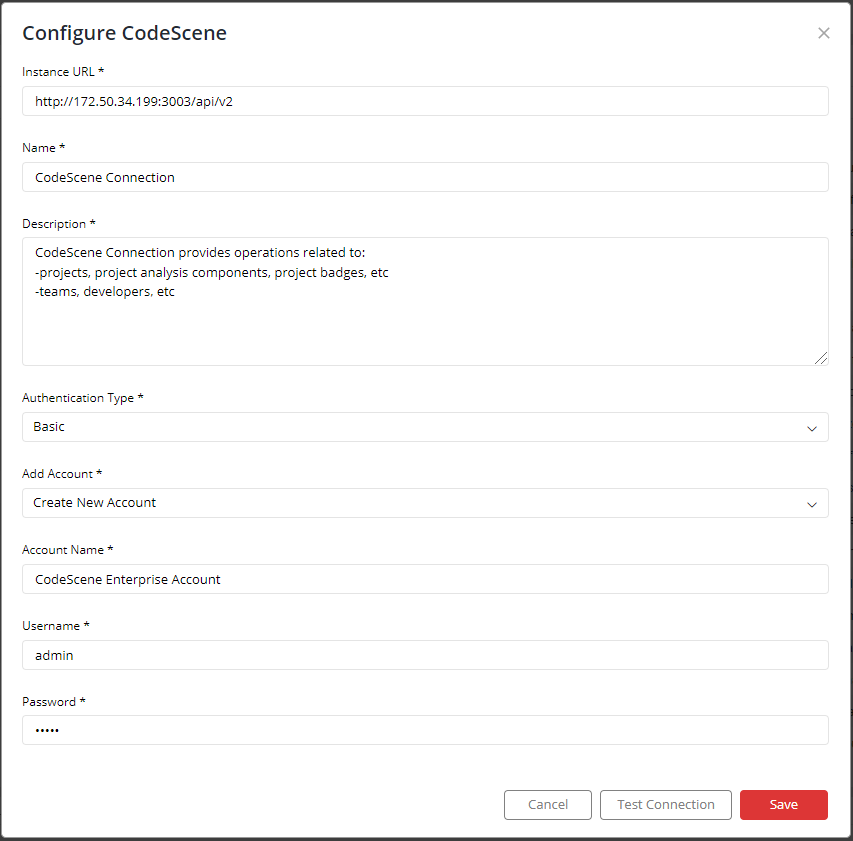Viewport: 853px width, 841px height.
Task: Close the Configure CodeScene dialog
Action: pos(823,32)
